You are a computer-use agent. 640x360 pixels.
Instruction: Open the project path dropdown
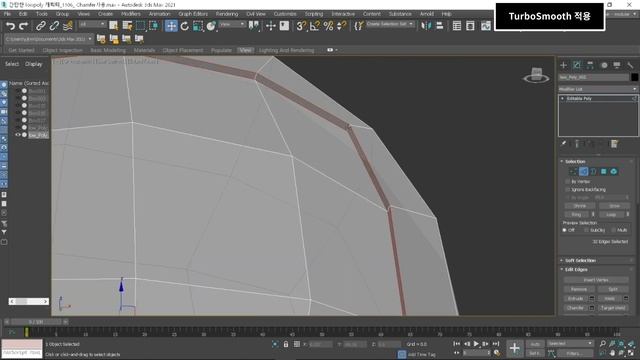[48, 39]
